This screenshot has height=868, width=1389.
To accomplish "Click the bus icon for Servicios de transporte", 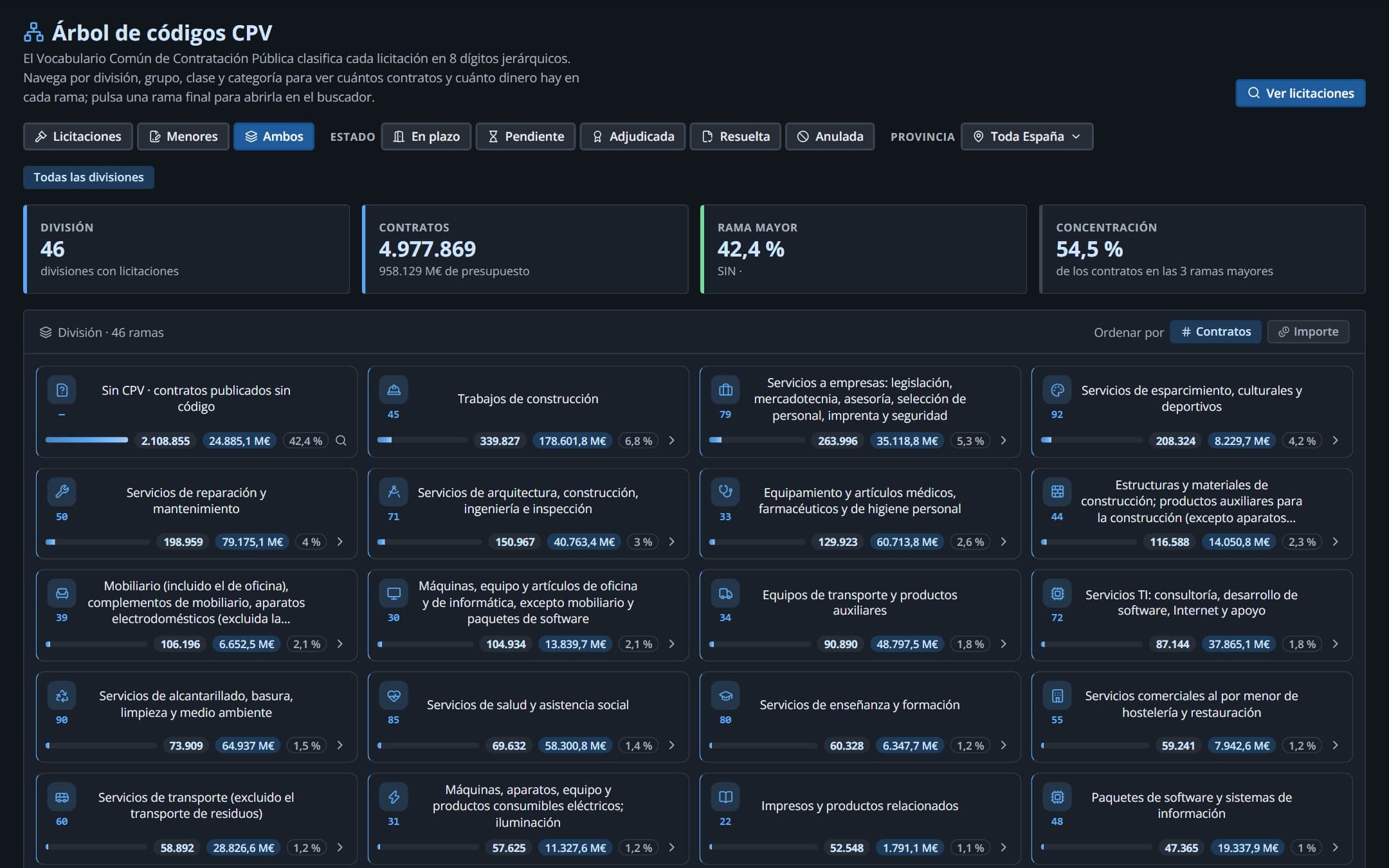I will (62, 797).
